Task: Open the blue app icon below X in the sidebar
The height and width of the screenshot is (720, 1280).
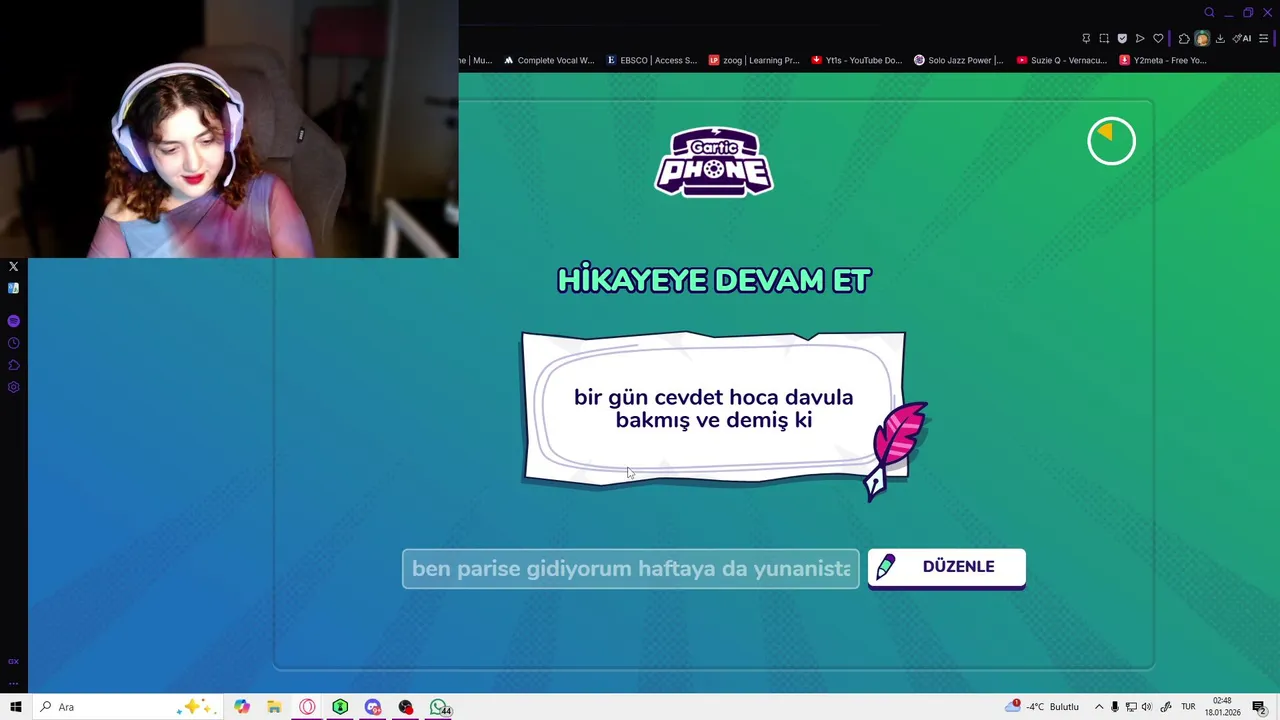Action: [14, 288]
